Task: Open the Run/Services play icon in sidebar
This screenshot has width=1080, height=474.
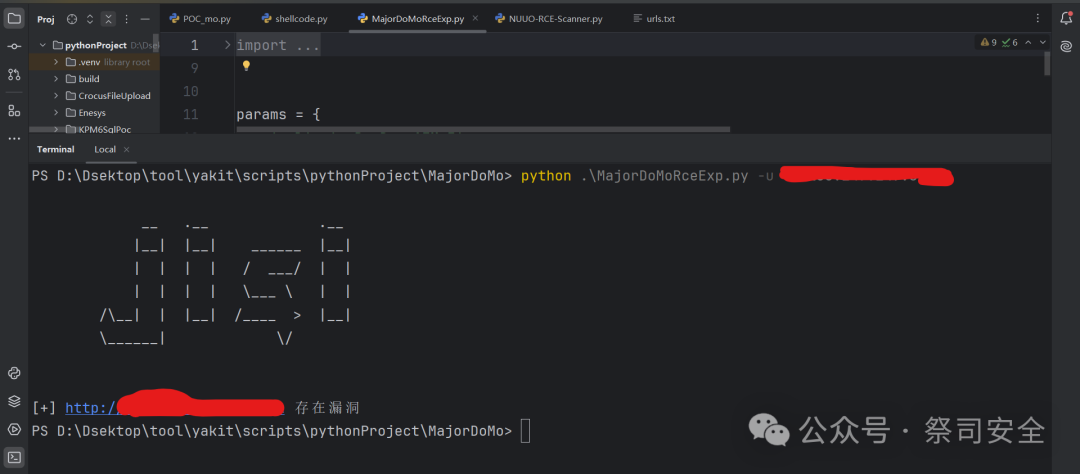Action: 14,429
